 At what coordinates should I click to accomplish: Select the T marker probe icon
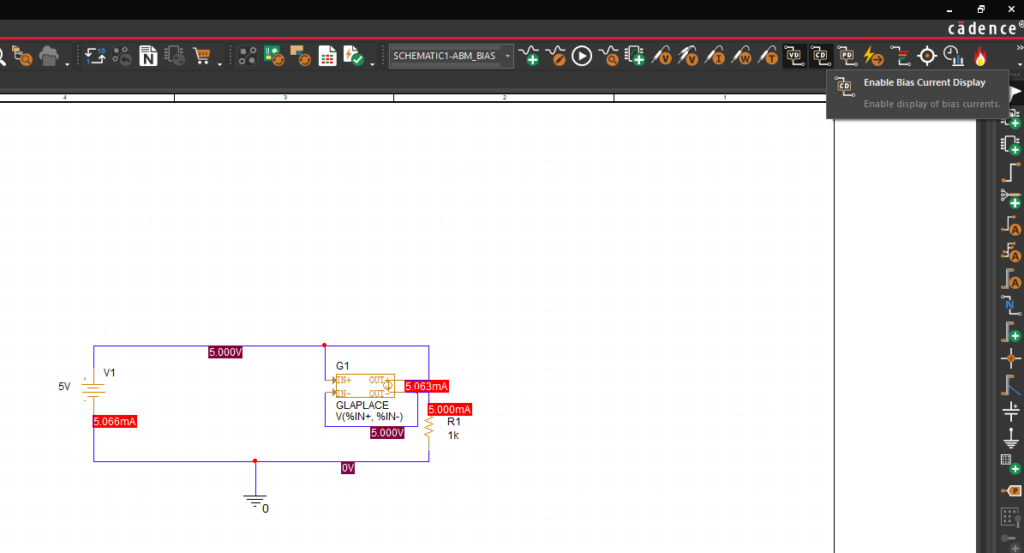pyautogui.click(x=767, y=56)
